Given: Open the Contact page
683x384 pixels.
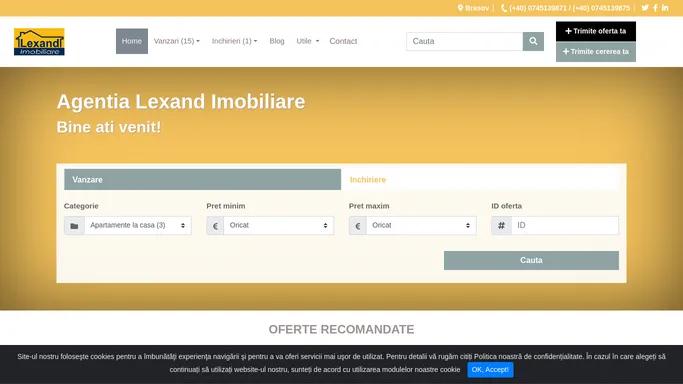Looking at the screenshot, I should [x=343, y=41].
